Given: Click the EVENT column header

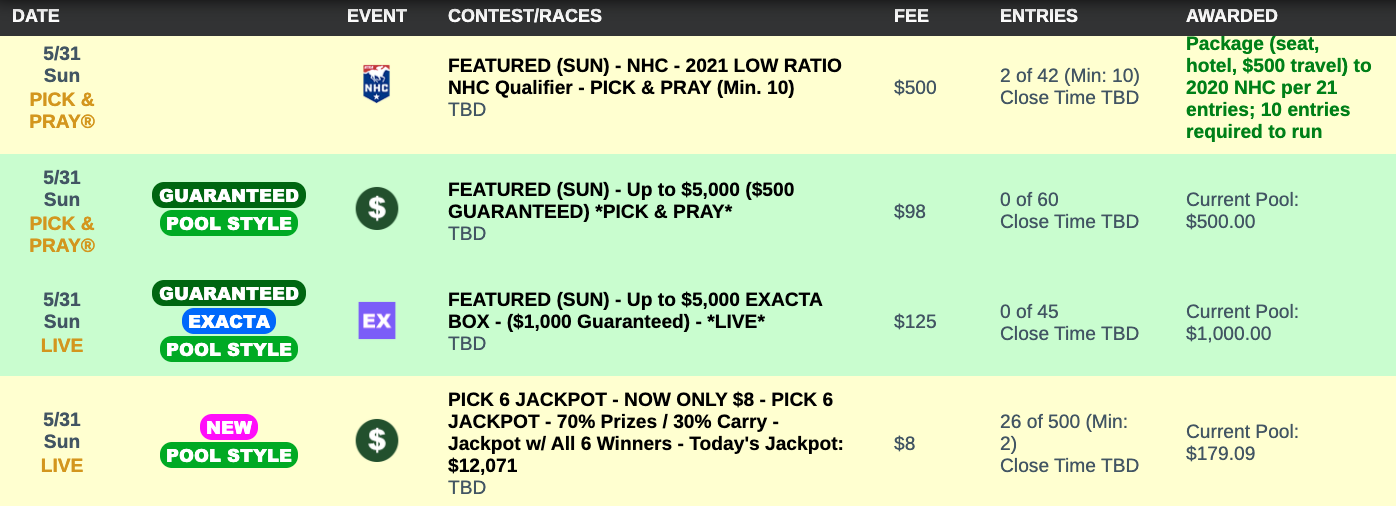Looking at the screenshot, I should tap(377, 16).
